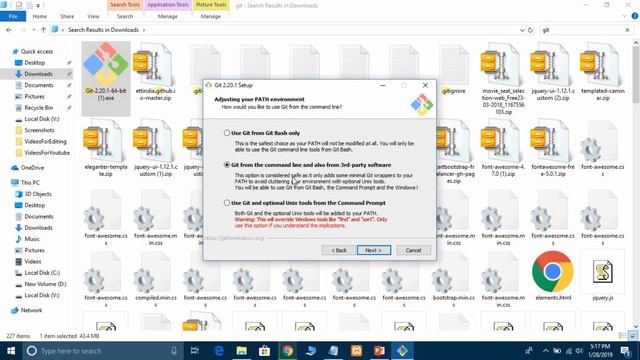Select eleganter-template.zip file

click(106, 149)
